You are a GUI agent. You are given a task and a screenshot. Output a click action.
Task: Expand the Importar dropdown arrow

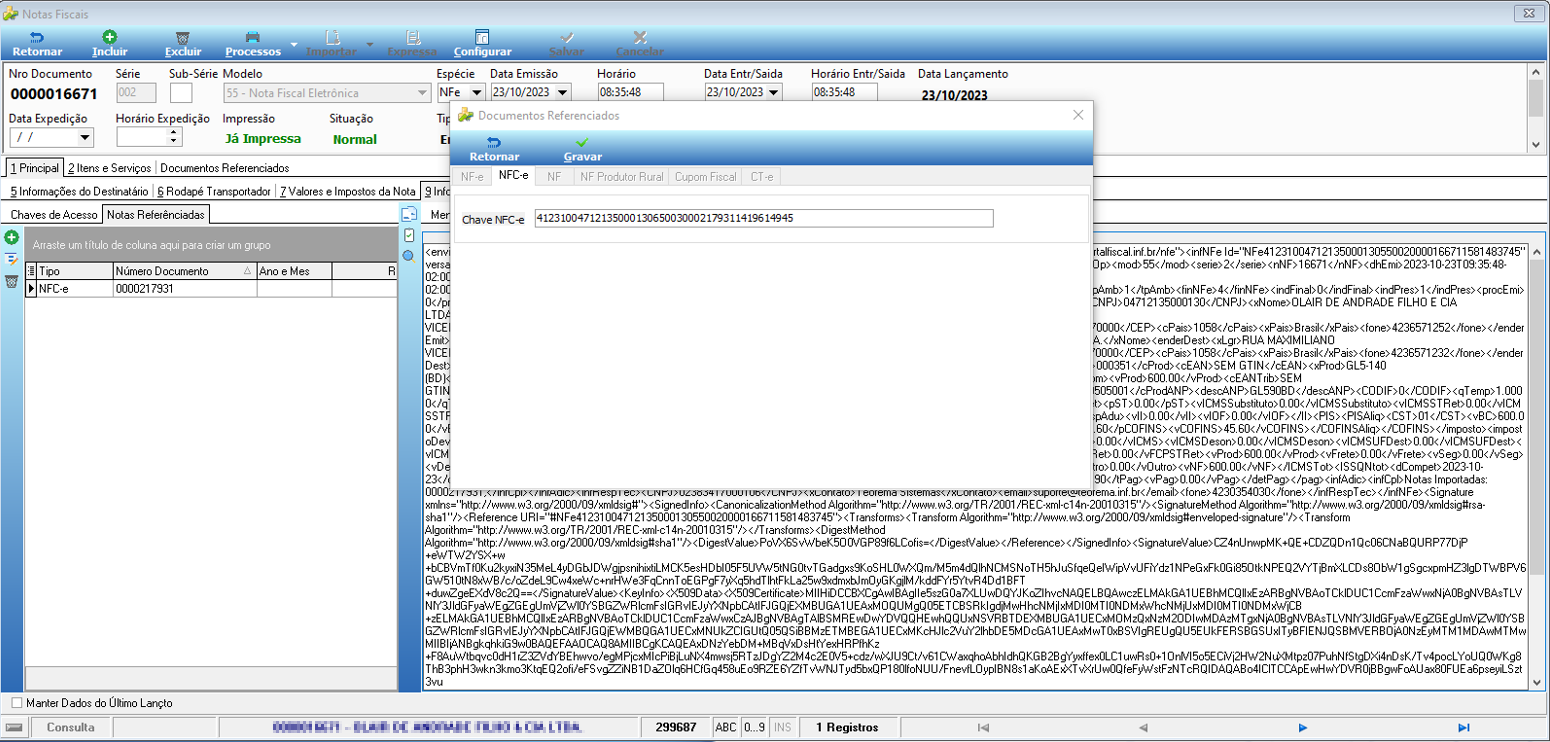[369, 45]
